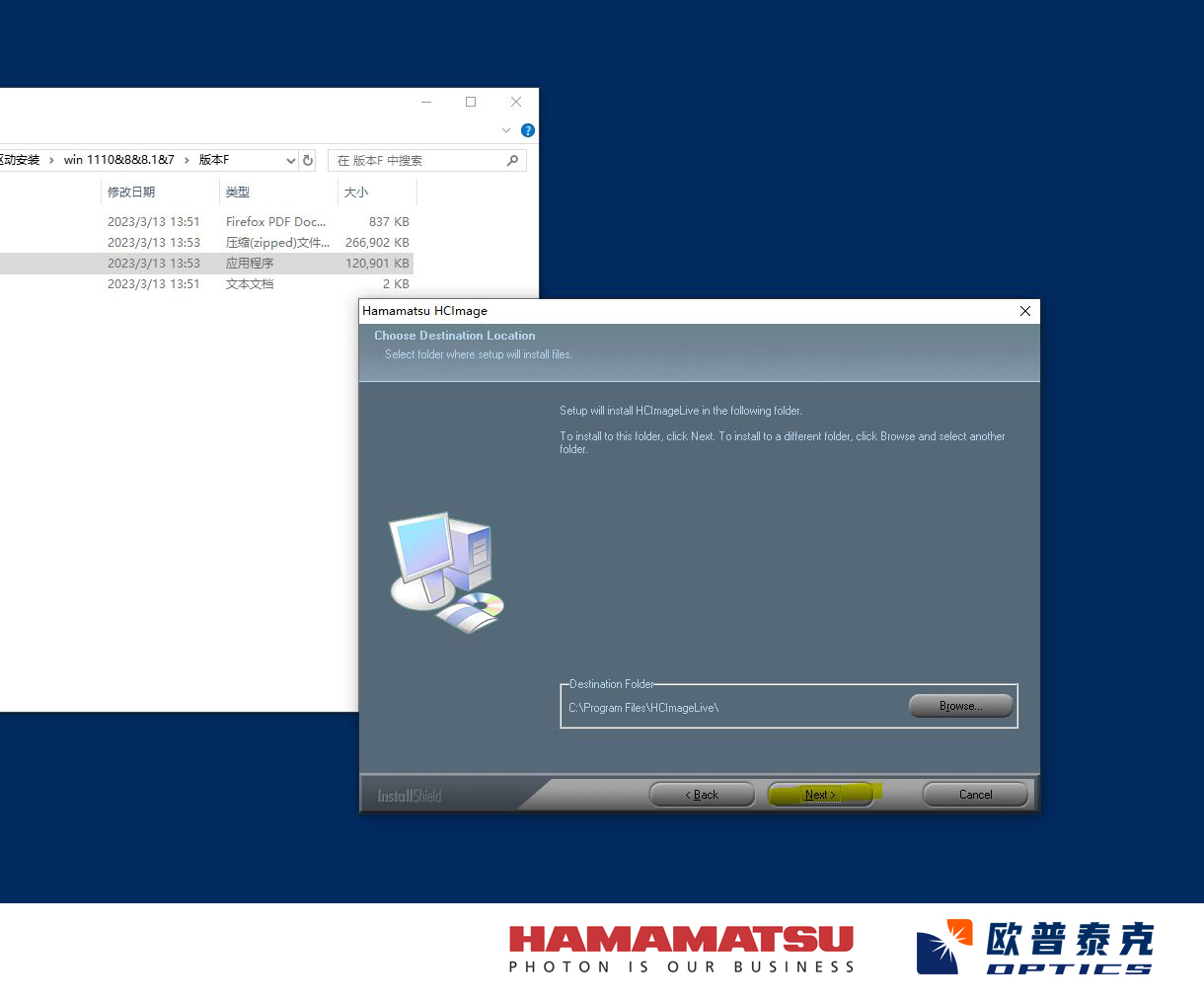Sort files by 类型 column
1204x1003 pixels.
pyautogui.click(x=238, y=192)
